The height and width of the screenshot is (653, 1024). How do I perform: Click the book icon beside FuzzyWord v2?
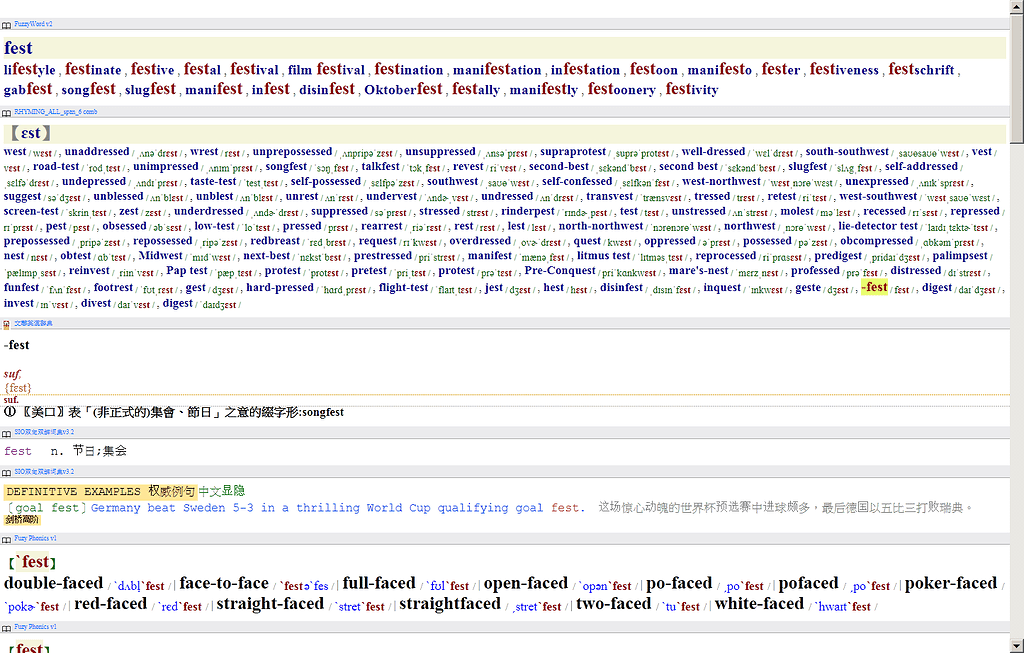[x=7, y=23]
